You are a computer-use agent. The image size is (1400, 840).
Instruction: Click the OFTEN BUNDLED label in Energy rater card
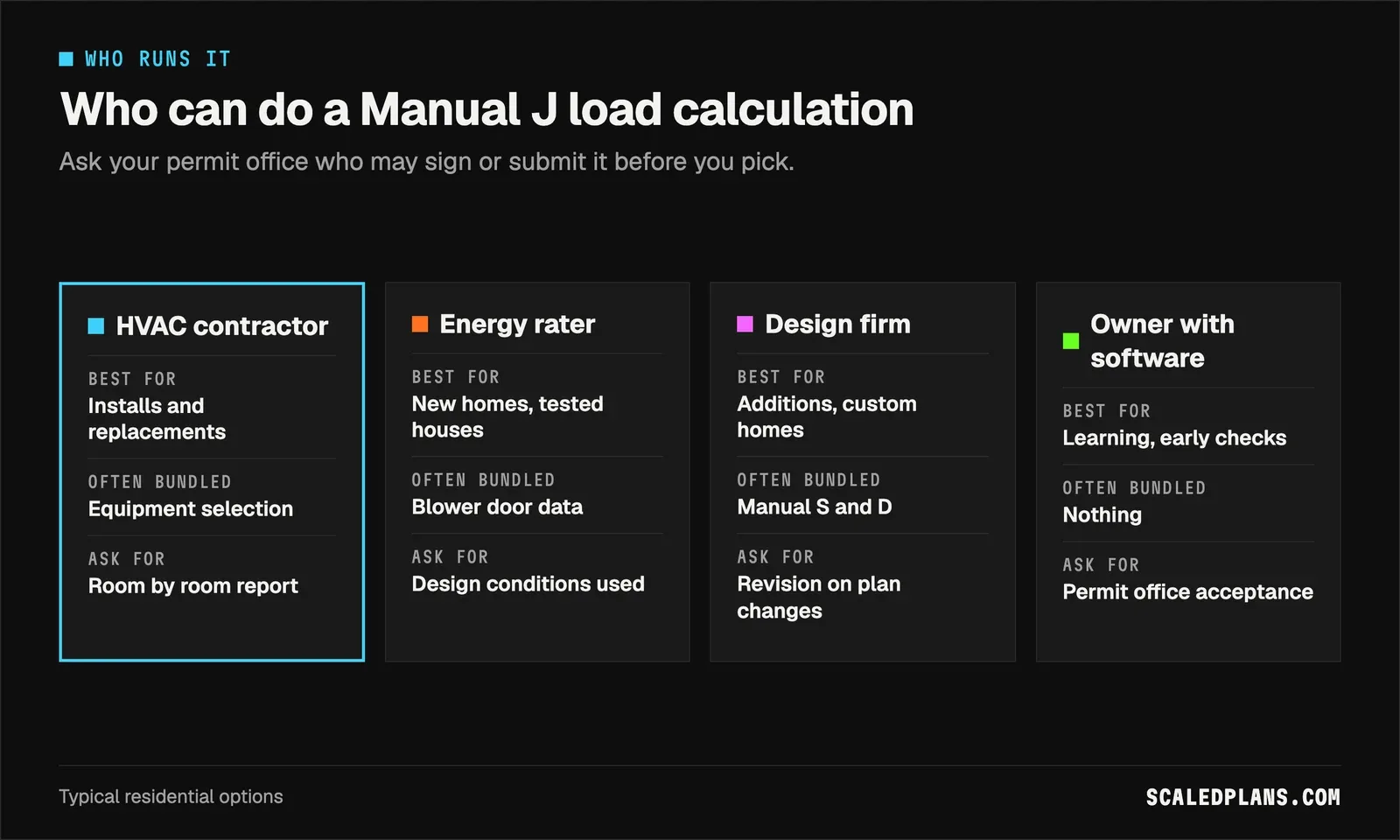(x=483, y=480)
